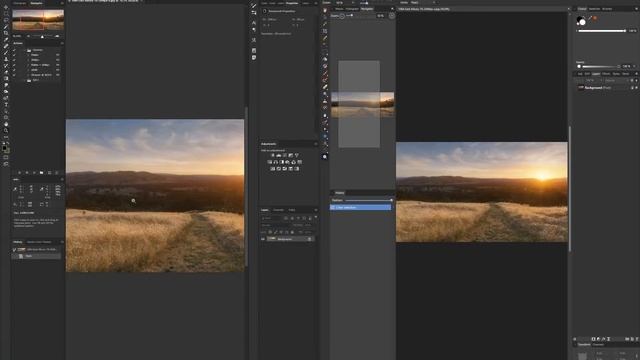Click the Affinity Navigator preview thumbnail

pos(362,104)
